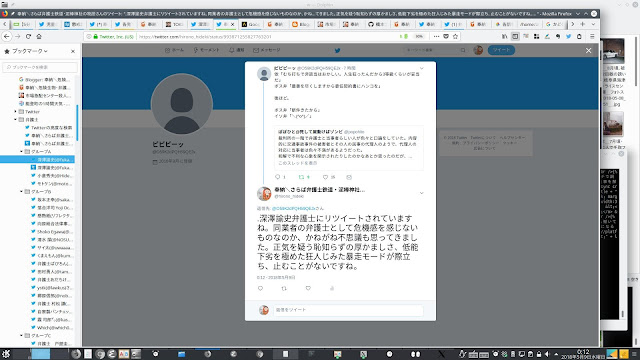Open ビビビーッ avatar in top tweet
Image resolution: width=640 pixels, height=360 pixels.
click(x=264, y=74)
